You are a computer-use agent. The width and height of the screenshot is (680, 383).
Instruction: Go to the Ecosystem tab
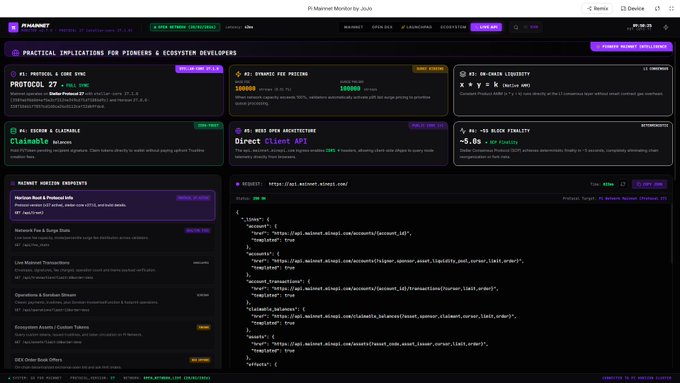(x=453, y=27)
